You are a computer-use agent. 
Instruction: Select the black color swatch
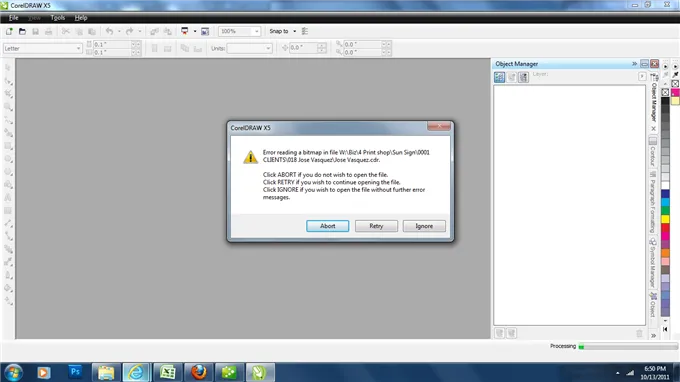pos(665,101)
